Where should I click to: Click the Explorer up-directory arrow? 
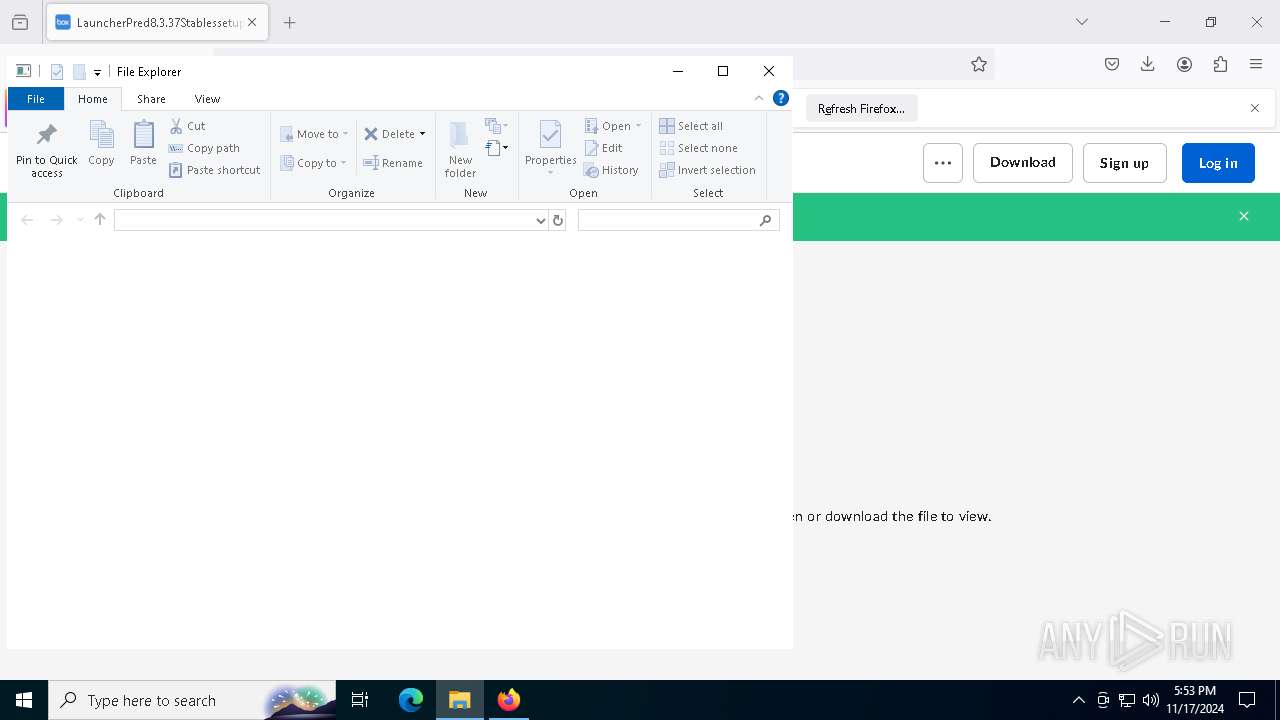(x=100, y=220)
